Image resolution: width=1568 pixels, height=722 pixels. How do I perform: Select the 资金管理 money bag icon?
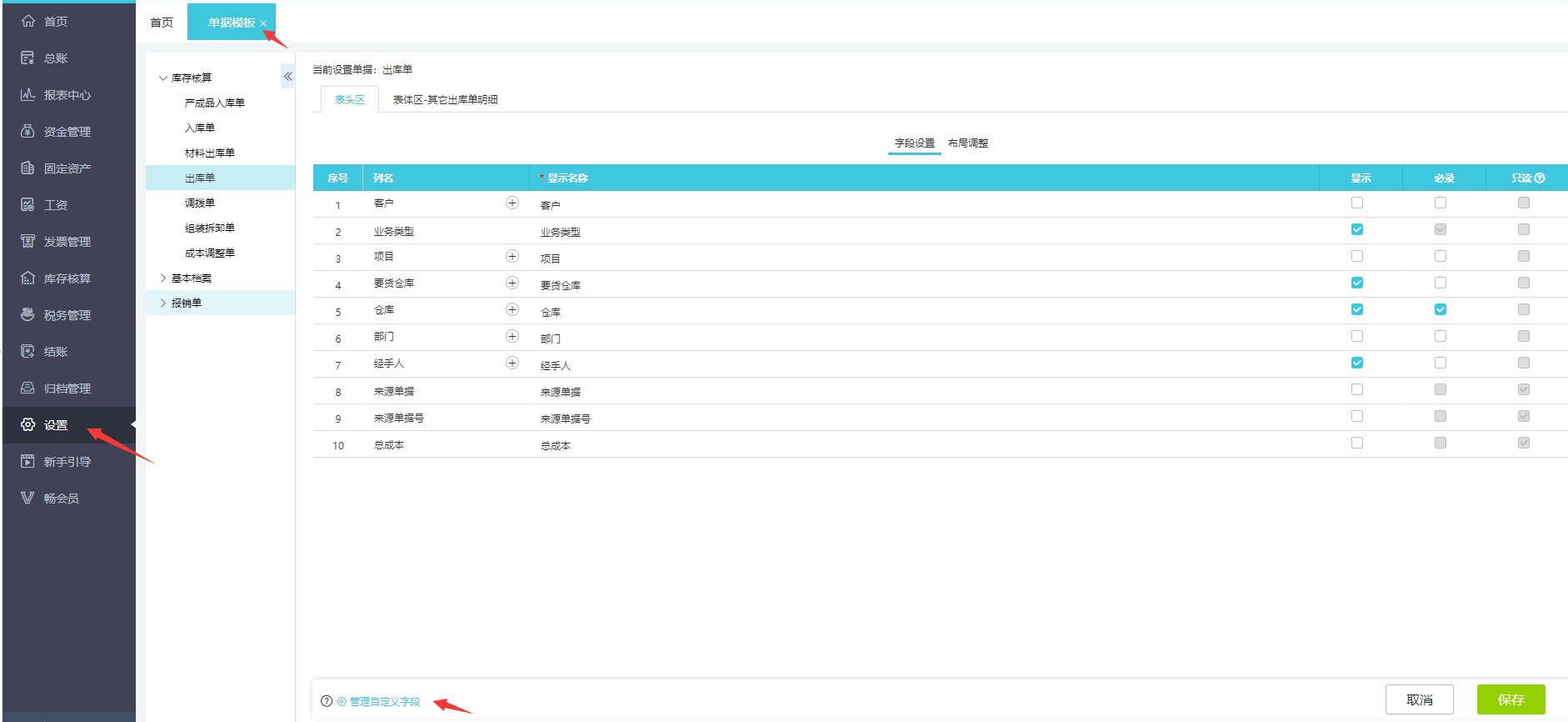point(27,131)
